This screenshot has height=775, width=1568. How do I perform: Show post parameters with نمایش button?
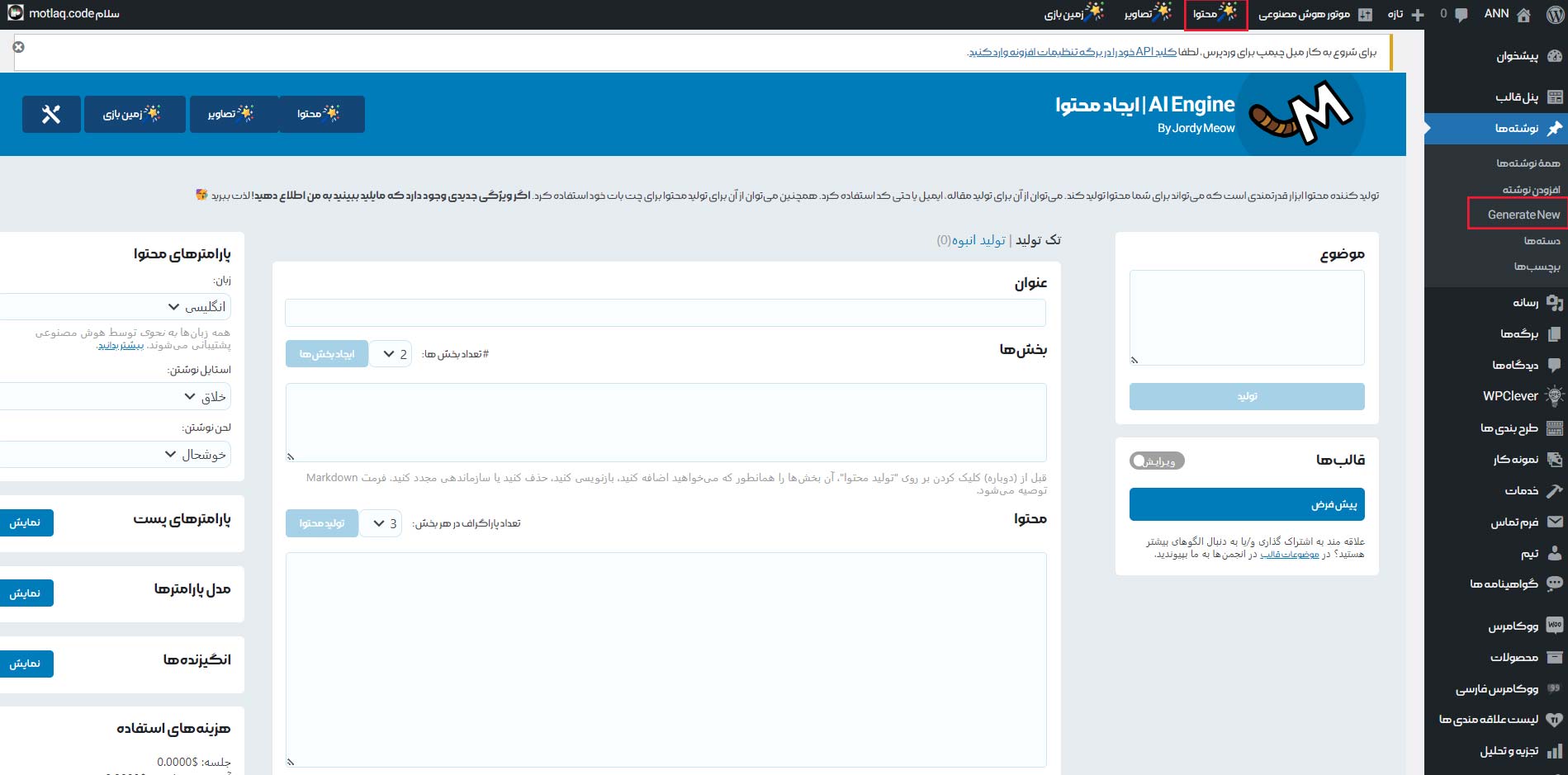pyautogui.click(x=26, y=522)
